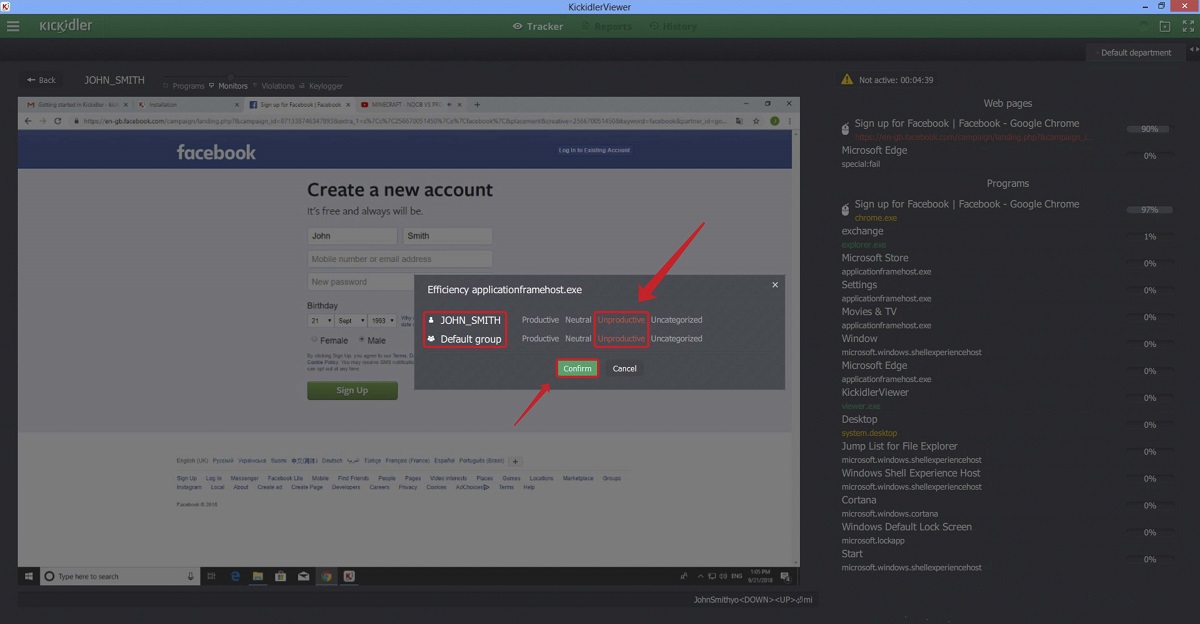Click the Facebook logo in the monitored page

coord(216,152)
